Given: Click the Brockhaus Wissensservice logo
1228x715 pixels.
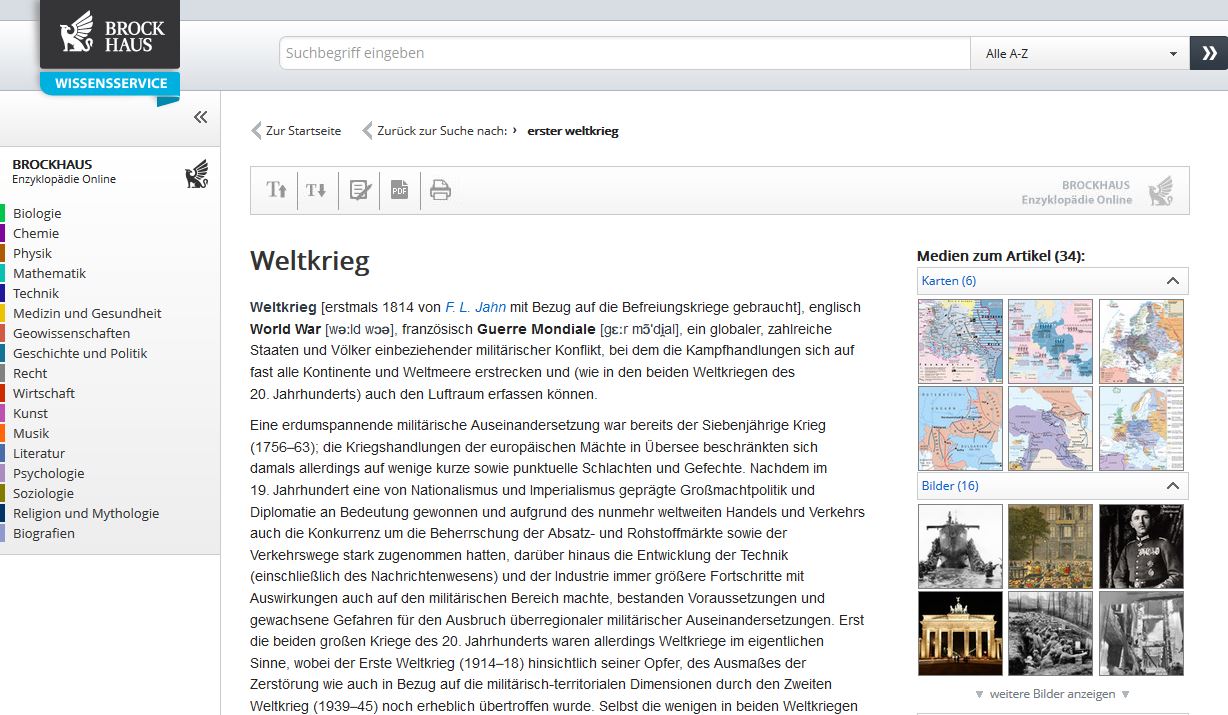Looking at the screenshot, I should pyautogui.click(x=110, y=48).
